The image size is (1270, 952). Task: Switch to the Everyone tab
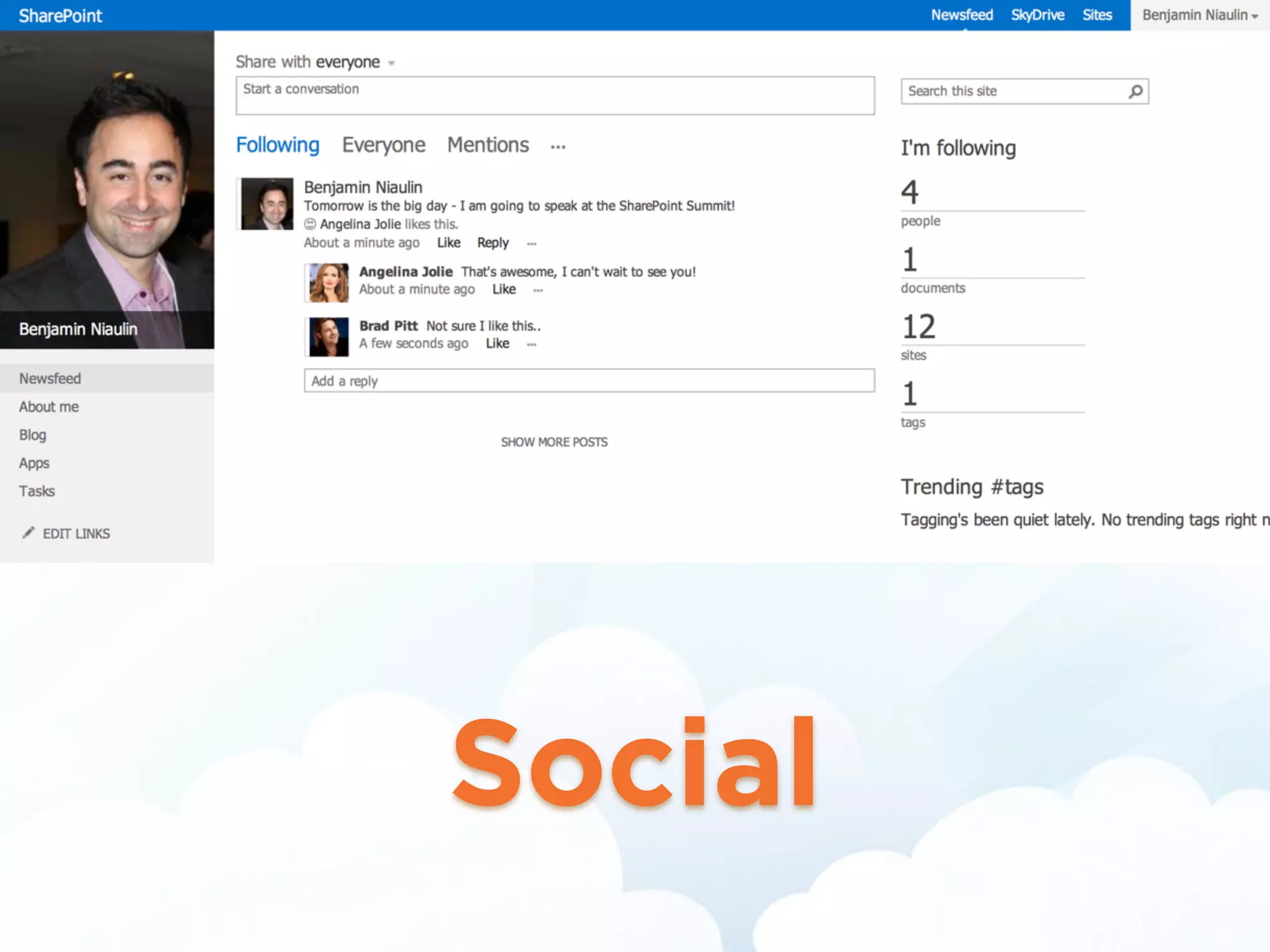point(384,145)
